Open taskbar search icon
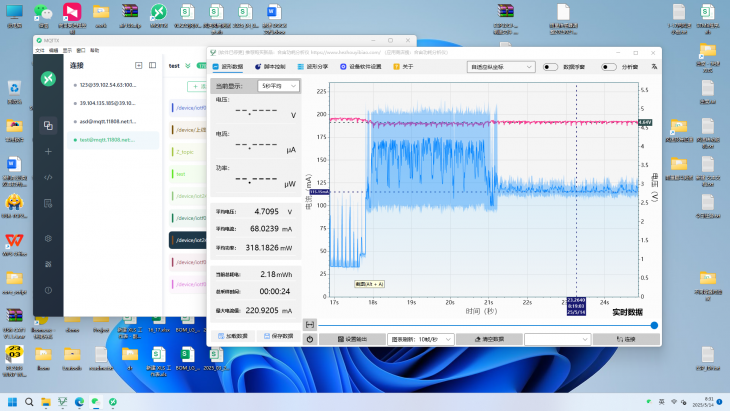This screenshot has height=411, width=730. pyautogui.click(x=29, y=402)
